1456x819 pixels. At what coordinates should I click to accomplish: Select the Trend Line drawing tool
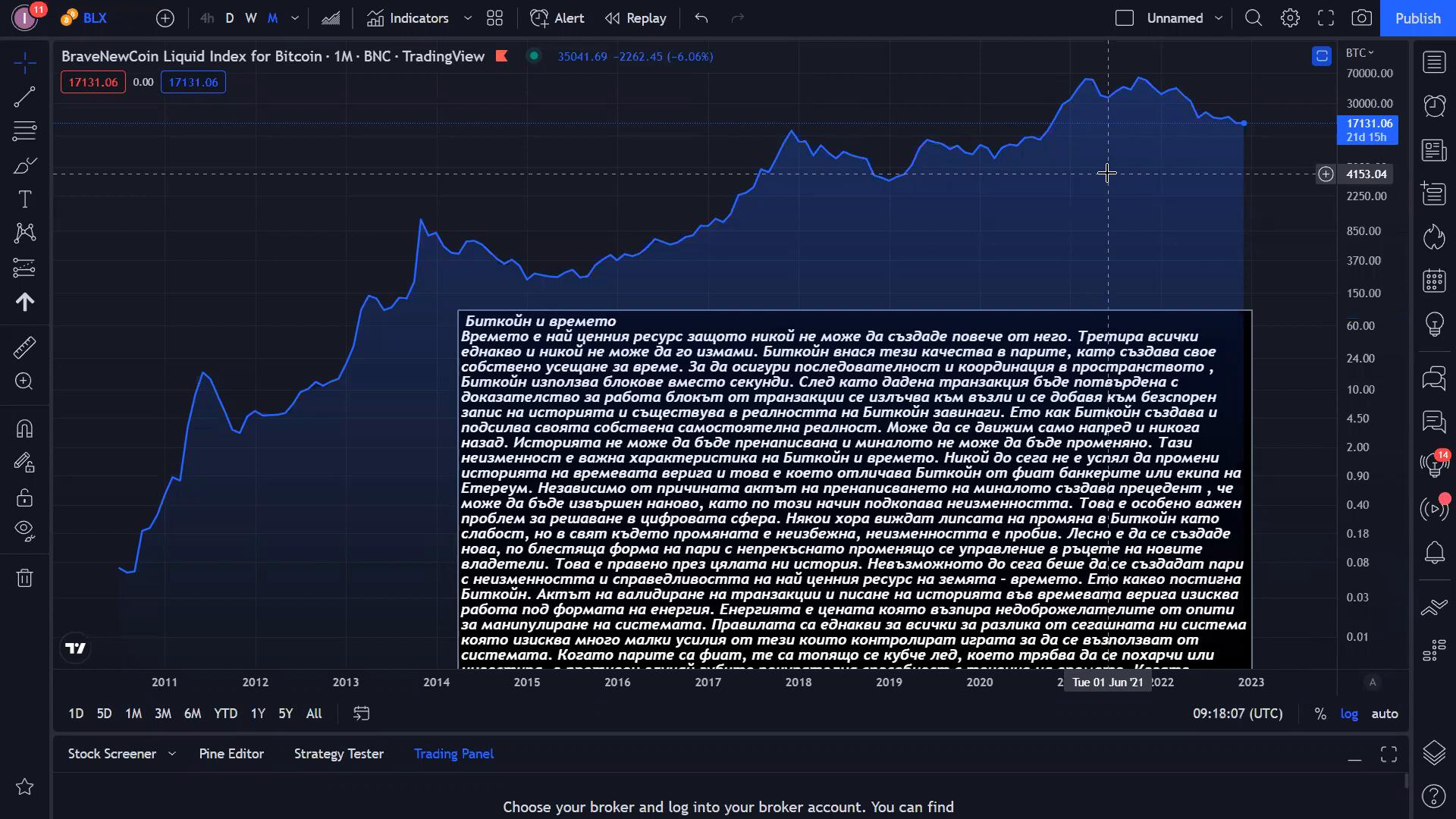coord(24,96)
